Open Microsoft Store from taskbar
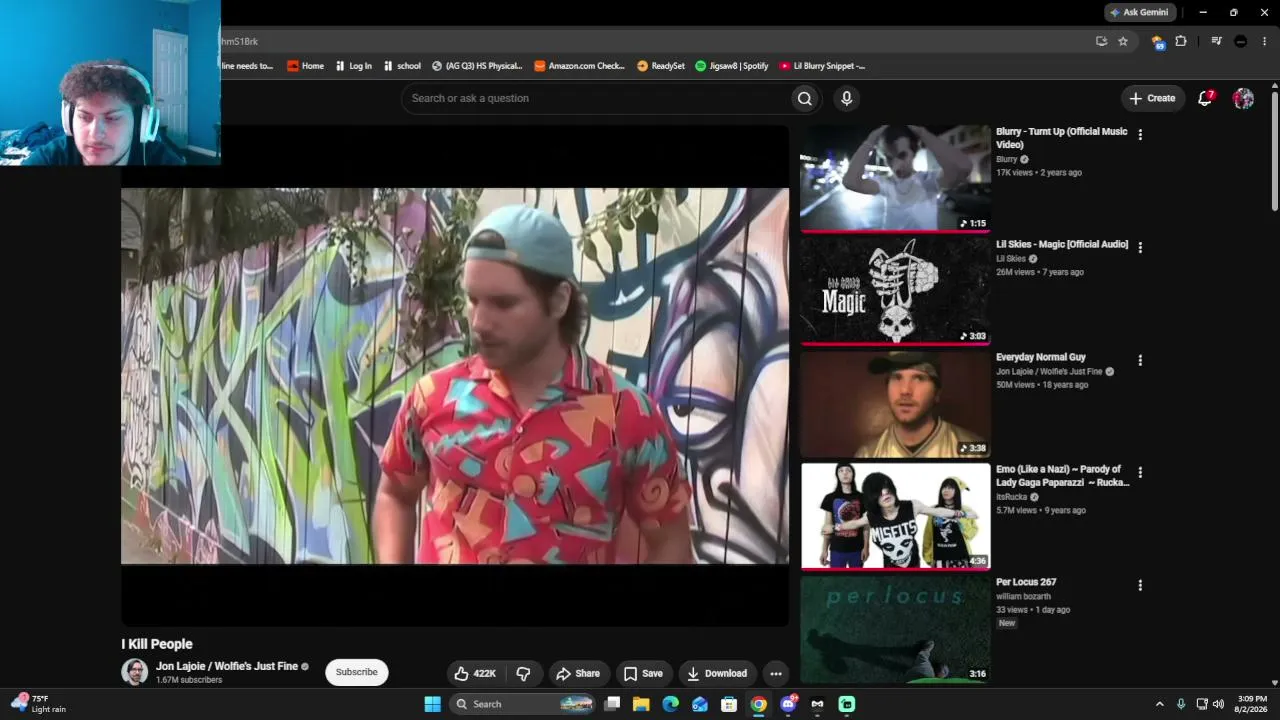 coord(729,704)
